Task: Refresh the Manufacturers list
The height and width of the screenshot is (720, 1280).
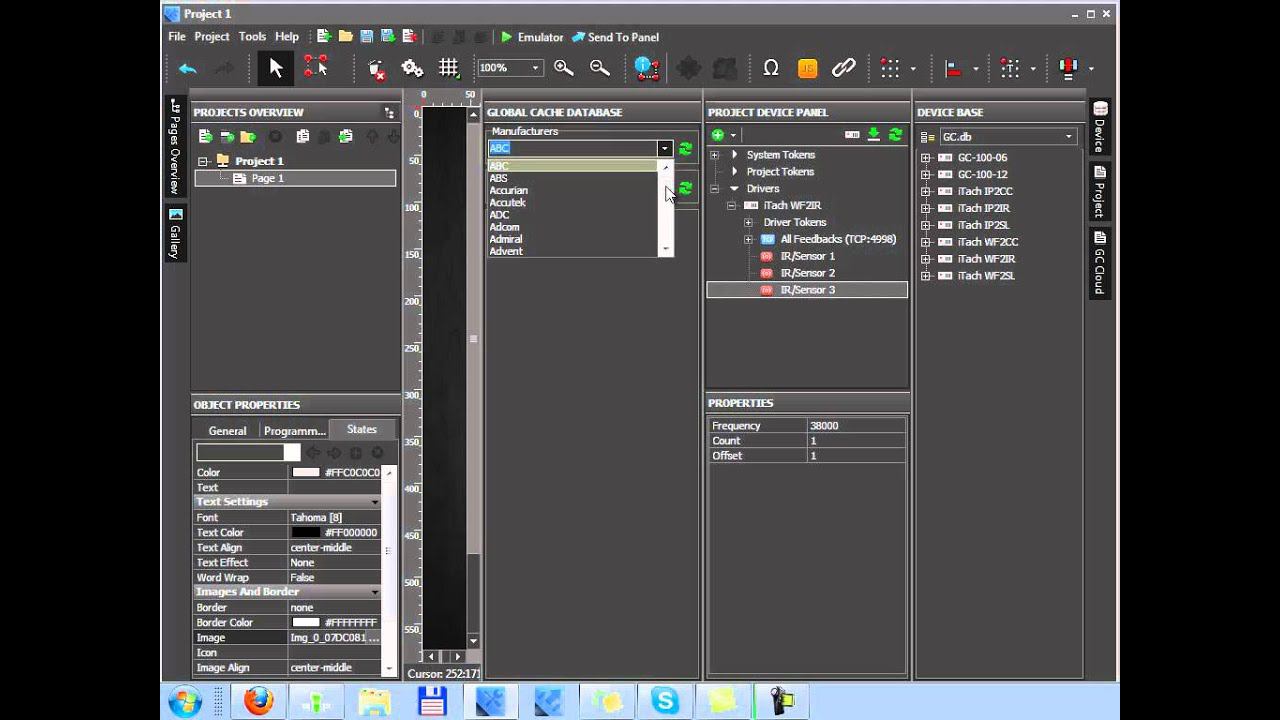Action: (685, 148)
